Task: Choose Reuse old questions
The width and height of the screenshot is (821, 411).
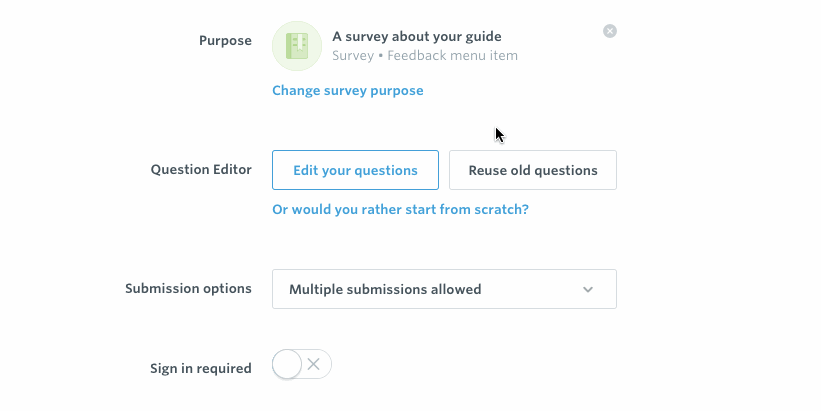Action: click(533, 170)
